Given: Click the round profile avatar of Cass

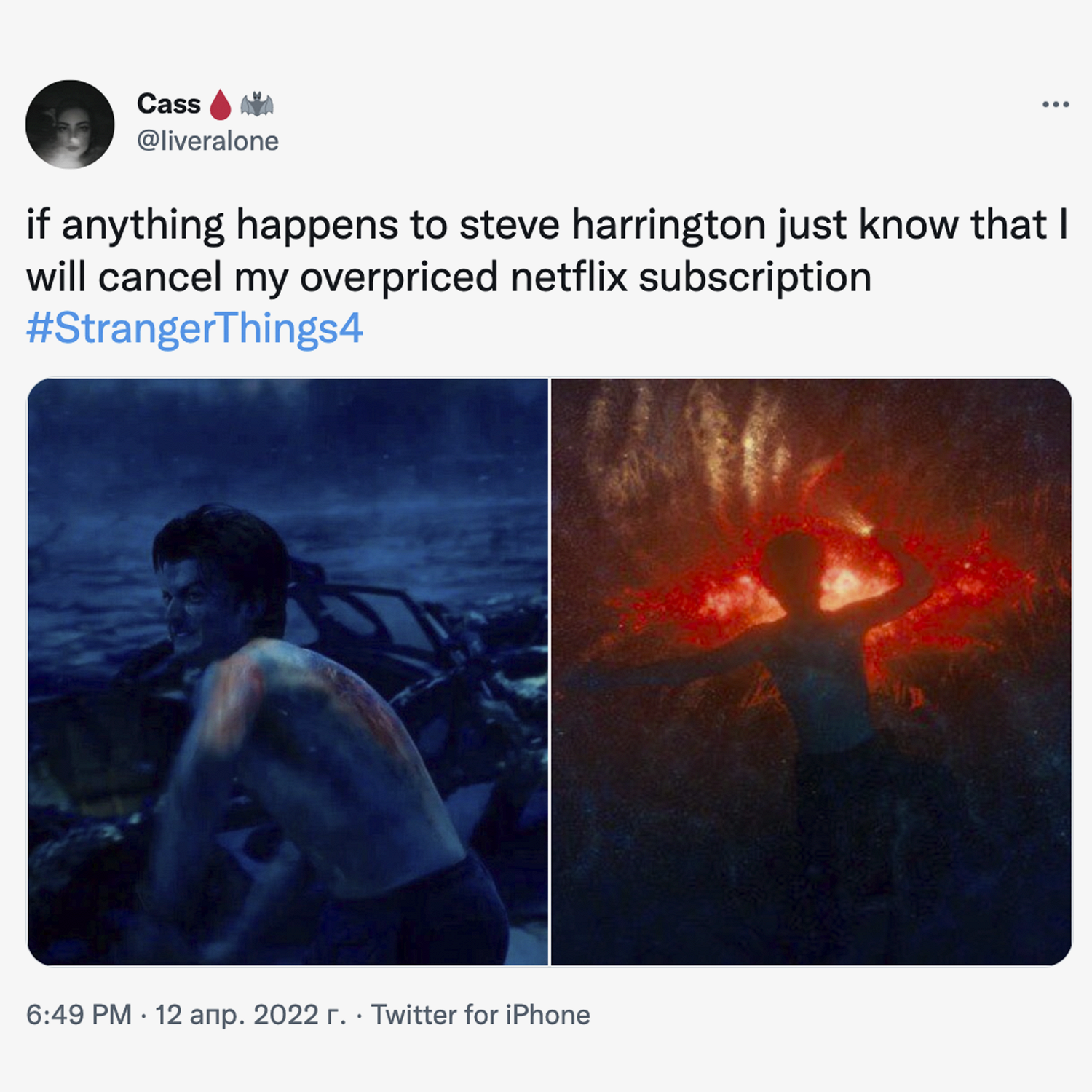Looking at the screenshot, I should tap(70, 124).
